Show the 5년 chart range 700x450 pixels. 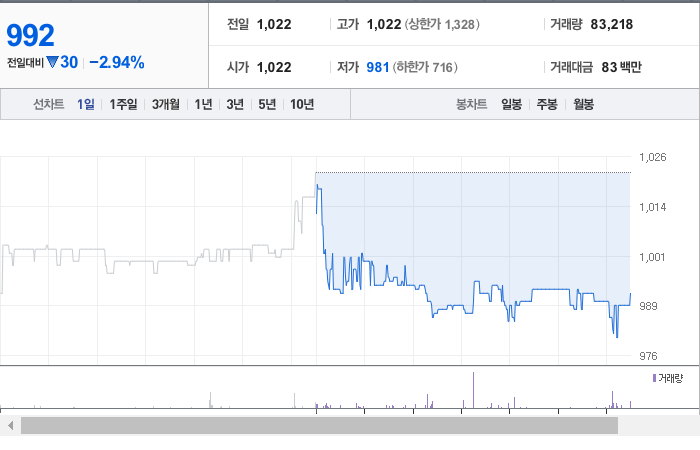point(267,104)
